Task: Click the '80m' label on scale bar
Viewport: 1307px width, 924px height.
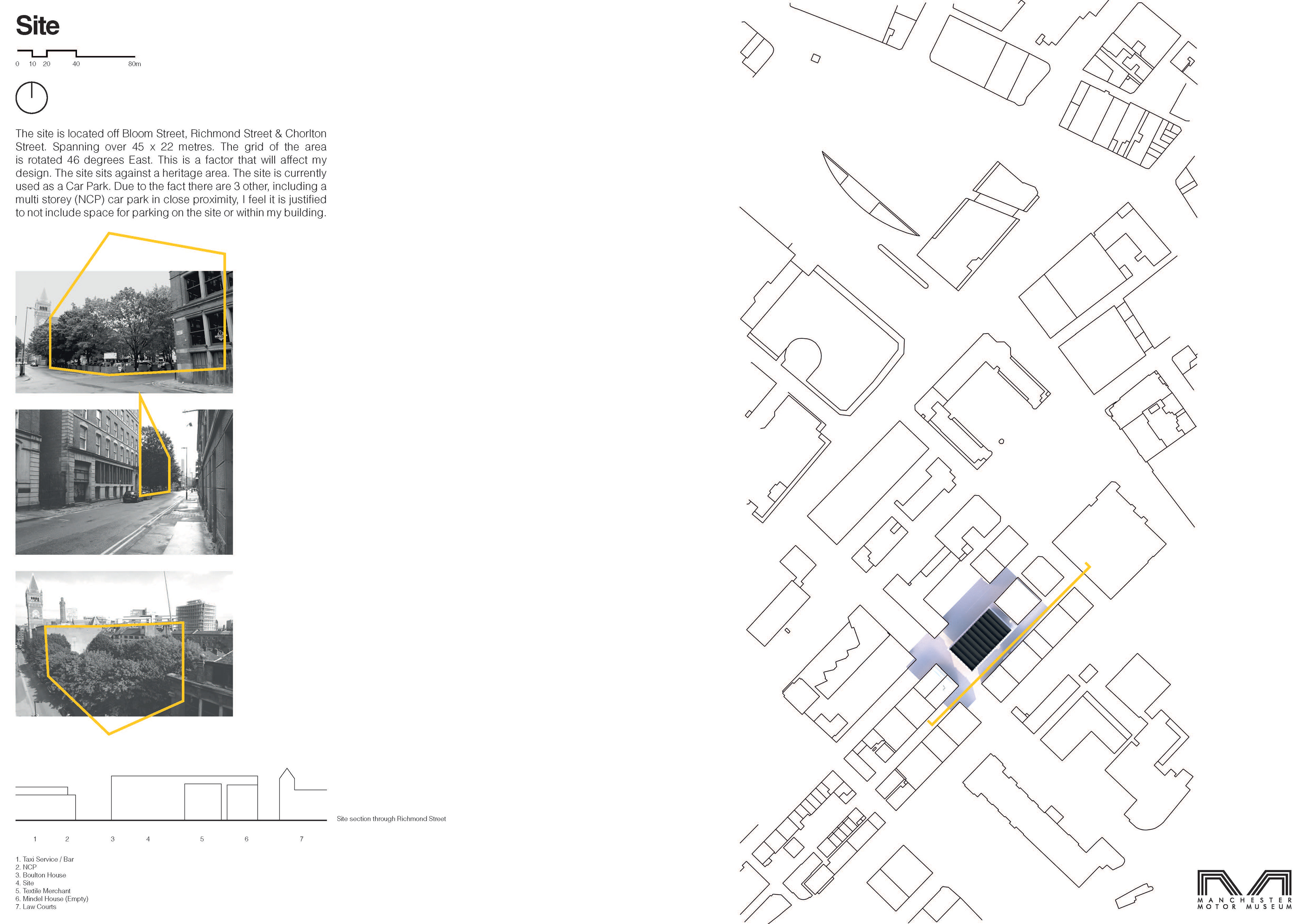Action: click(x=134, y=64)
